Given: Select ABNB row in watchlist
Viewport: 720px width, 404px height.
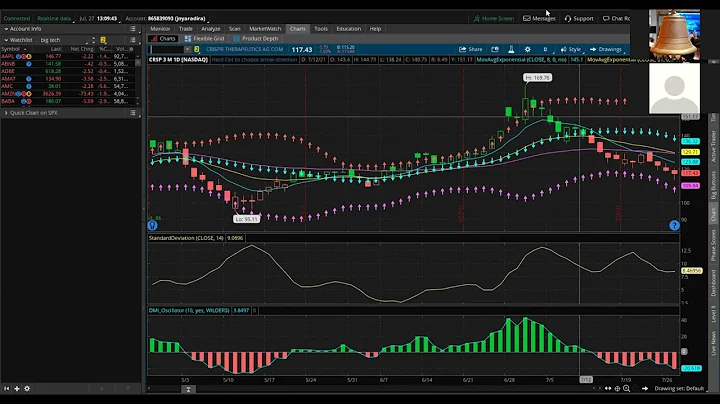Looking at the screenshot, I should click(x=68, y=64).
